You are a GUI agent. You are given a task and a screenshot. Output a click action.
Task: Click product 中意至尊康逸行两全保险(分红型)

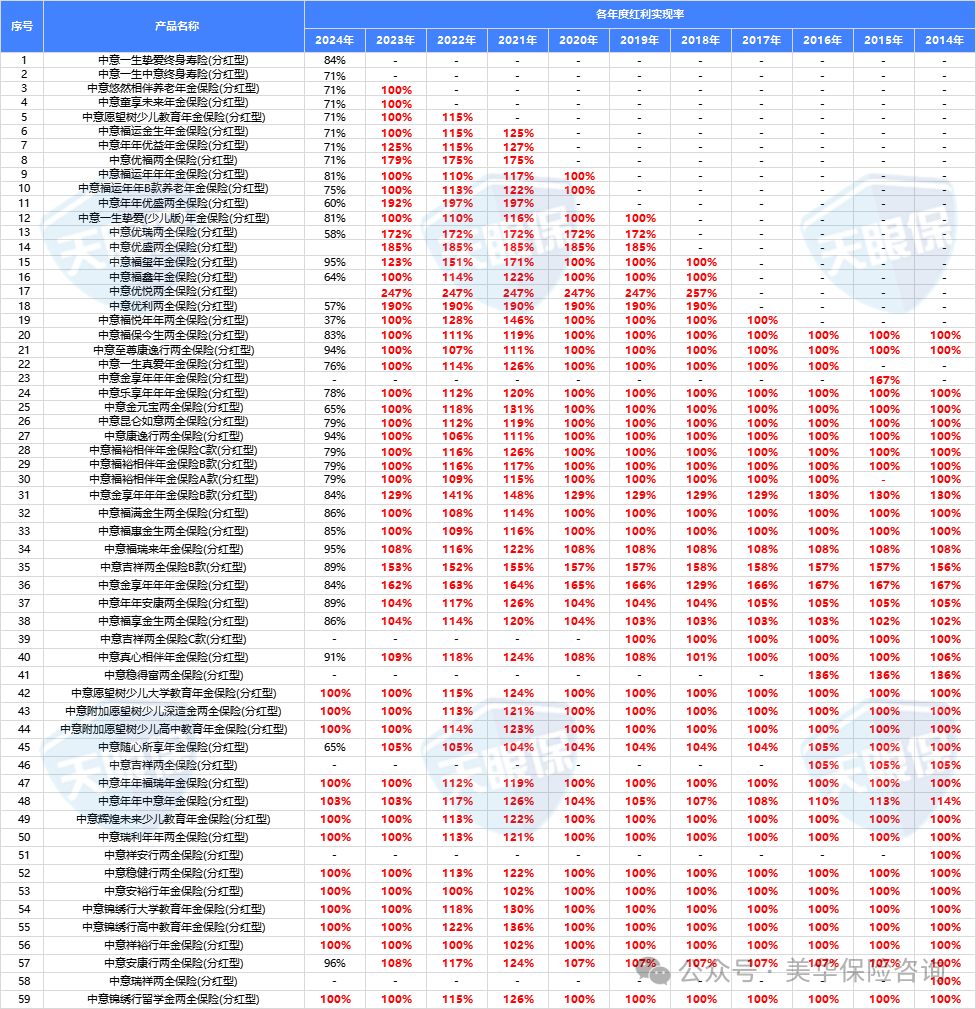(x=174, y=350)
